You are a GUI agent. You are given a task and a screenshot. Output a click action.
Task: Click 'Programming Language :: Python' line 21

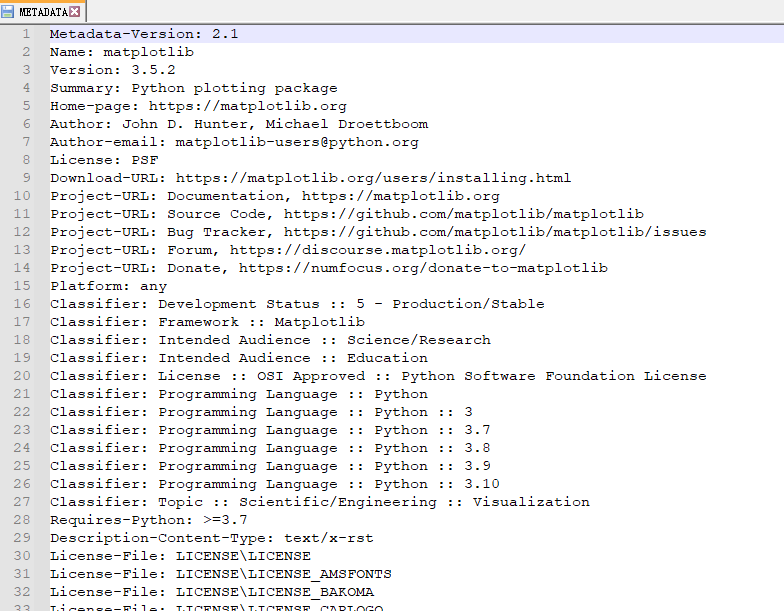pos(238,394)
